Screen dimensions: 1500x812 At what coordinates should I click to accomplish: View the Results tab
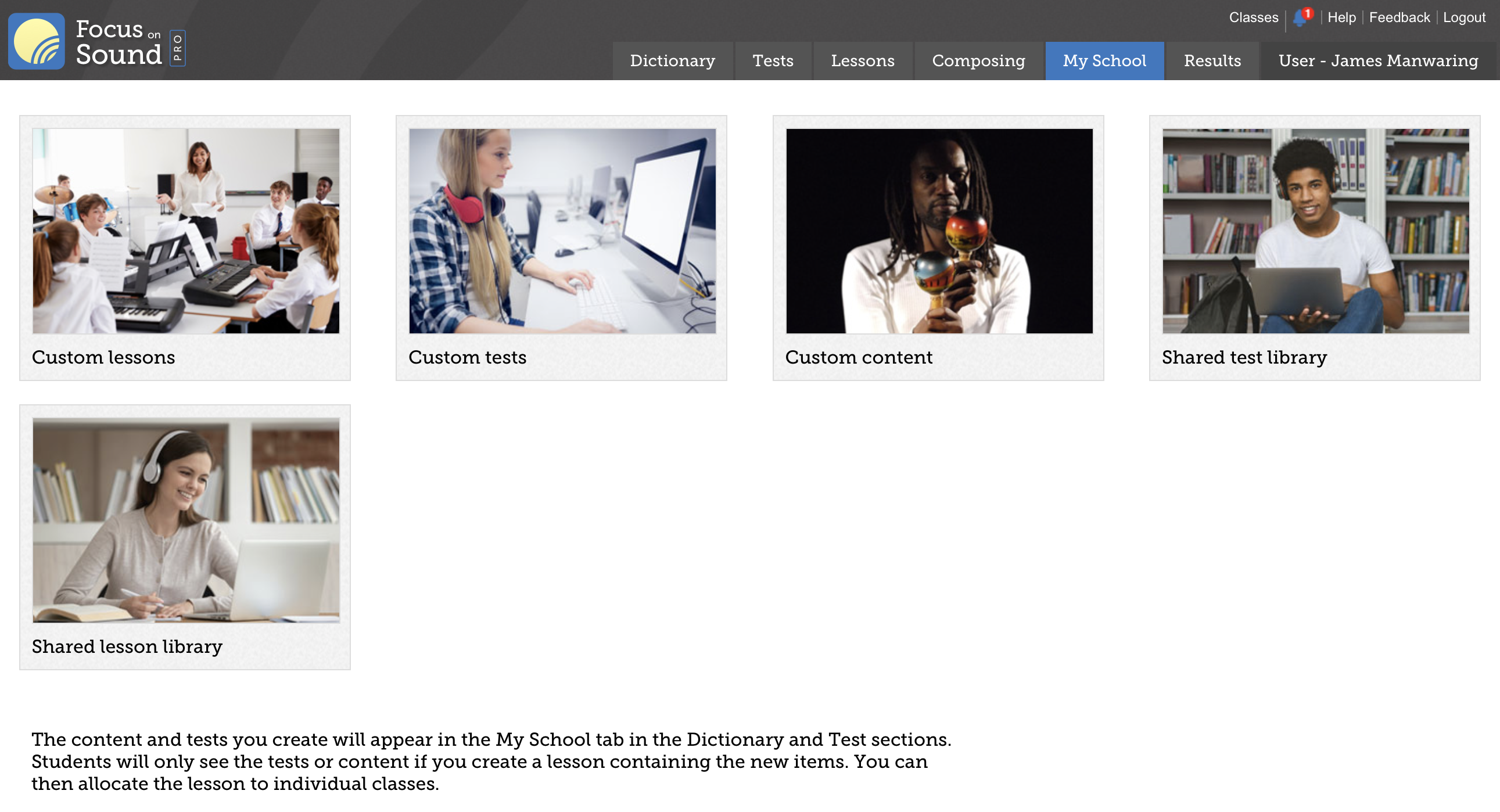point(1212,60)
